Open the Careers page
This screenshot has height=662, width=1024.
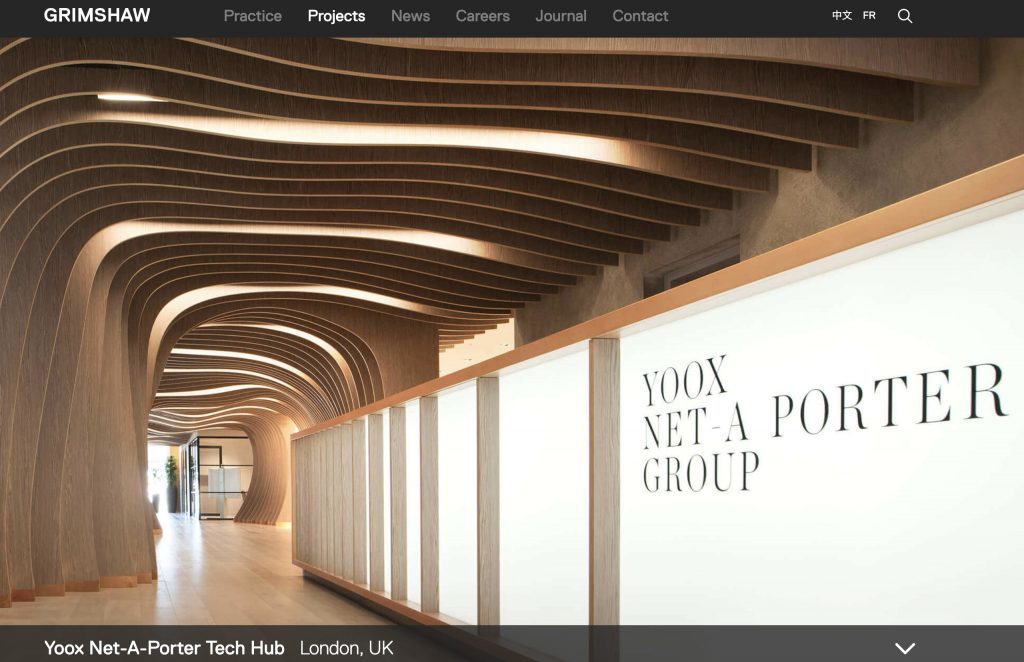pos(483,16)
